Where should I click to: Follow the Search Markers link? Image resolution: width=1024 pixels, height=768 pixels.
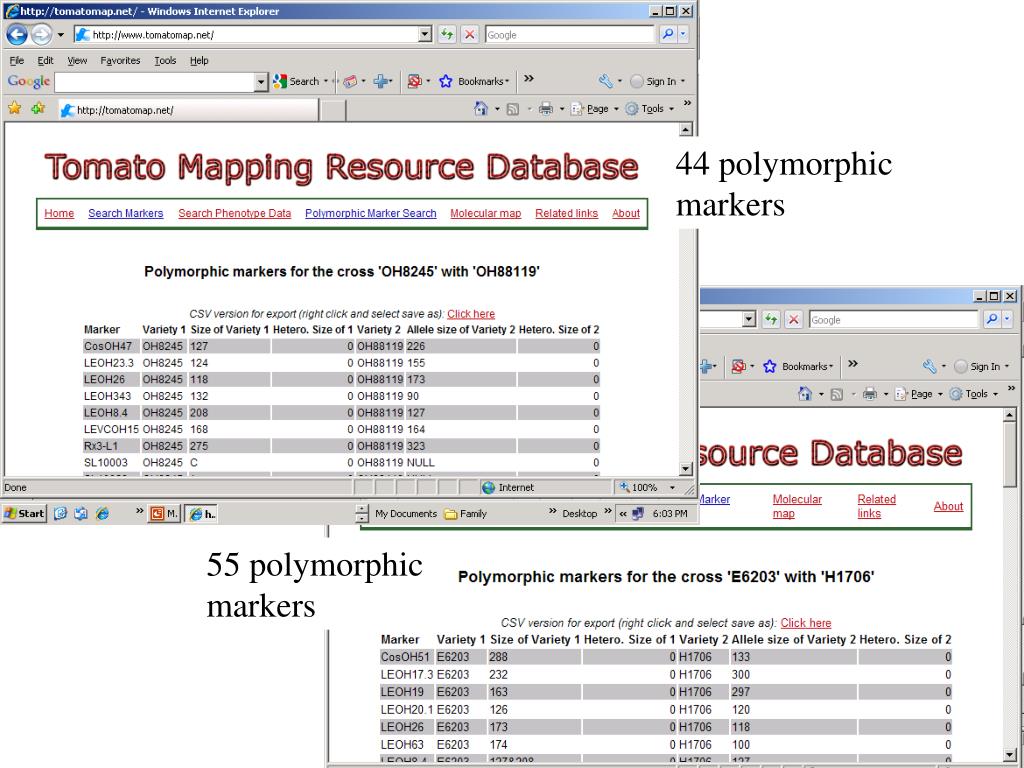pyautogui.click(x=125, y=213)
